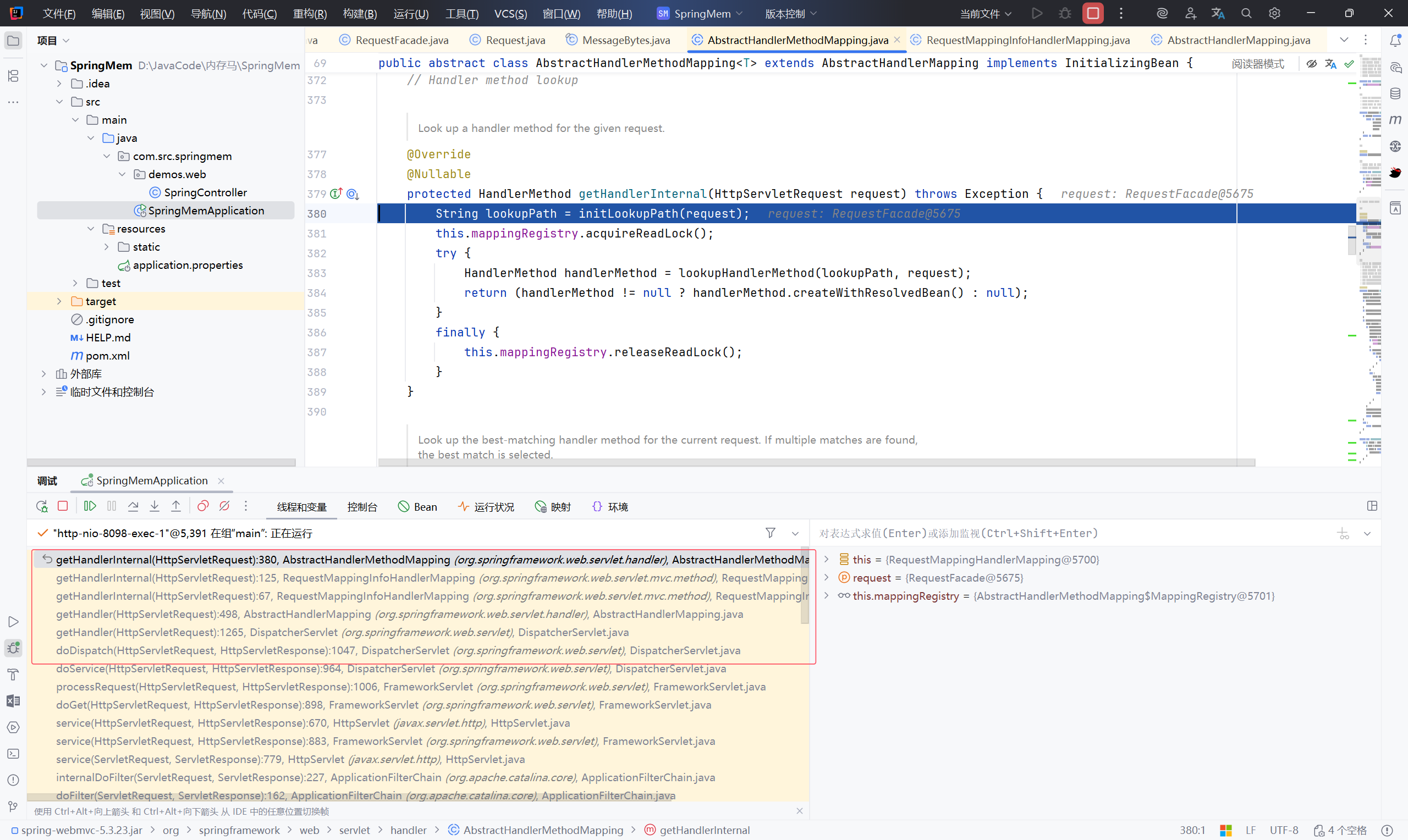Click the Step Into debug icon
This screenshot has height=840, width=1408.
155,506
